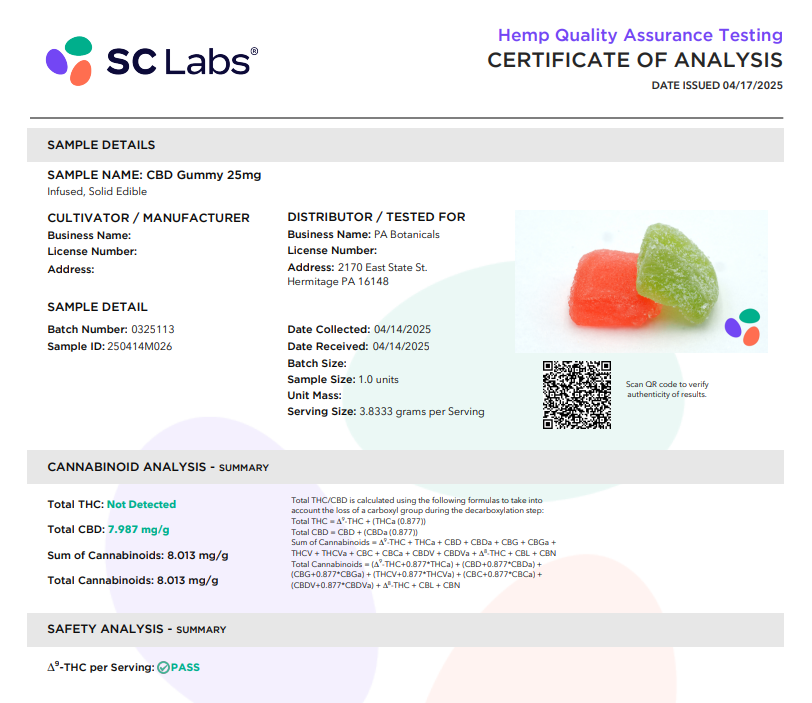Screen dimensions: 812x703
Task: Select the "Hemp Quality Assurance Testing" heading
Action: pos(640,35)
